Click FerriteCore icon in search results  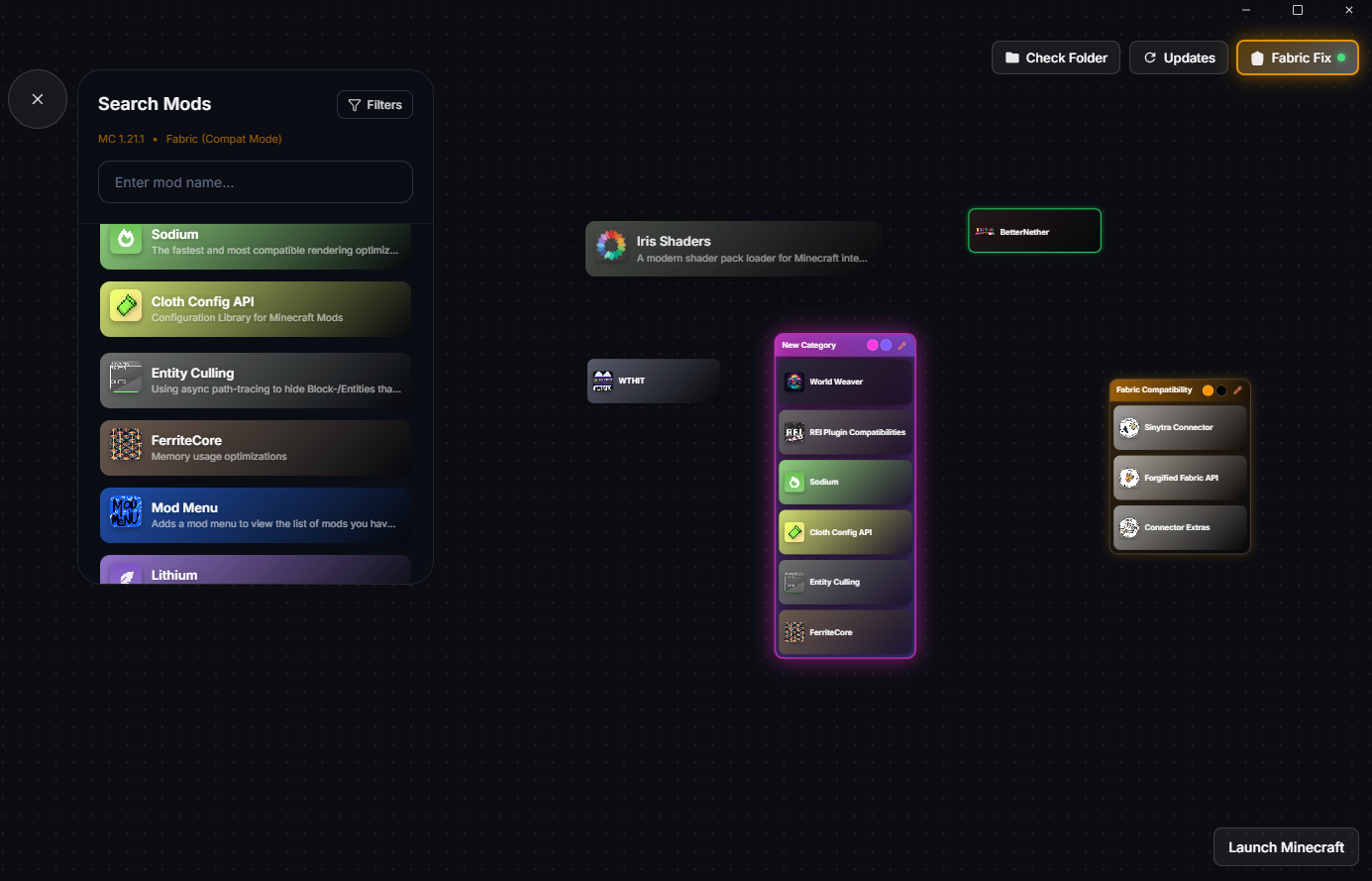(x=126, y=445)
